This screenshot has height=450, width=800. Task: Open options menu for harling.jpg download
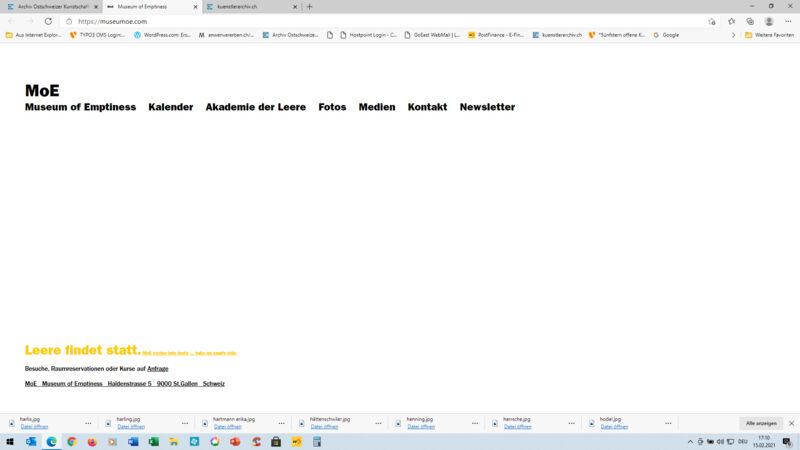point(185,423)
